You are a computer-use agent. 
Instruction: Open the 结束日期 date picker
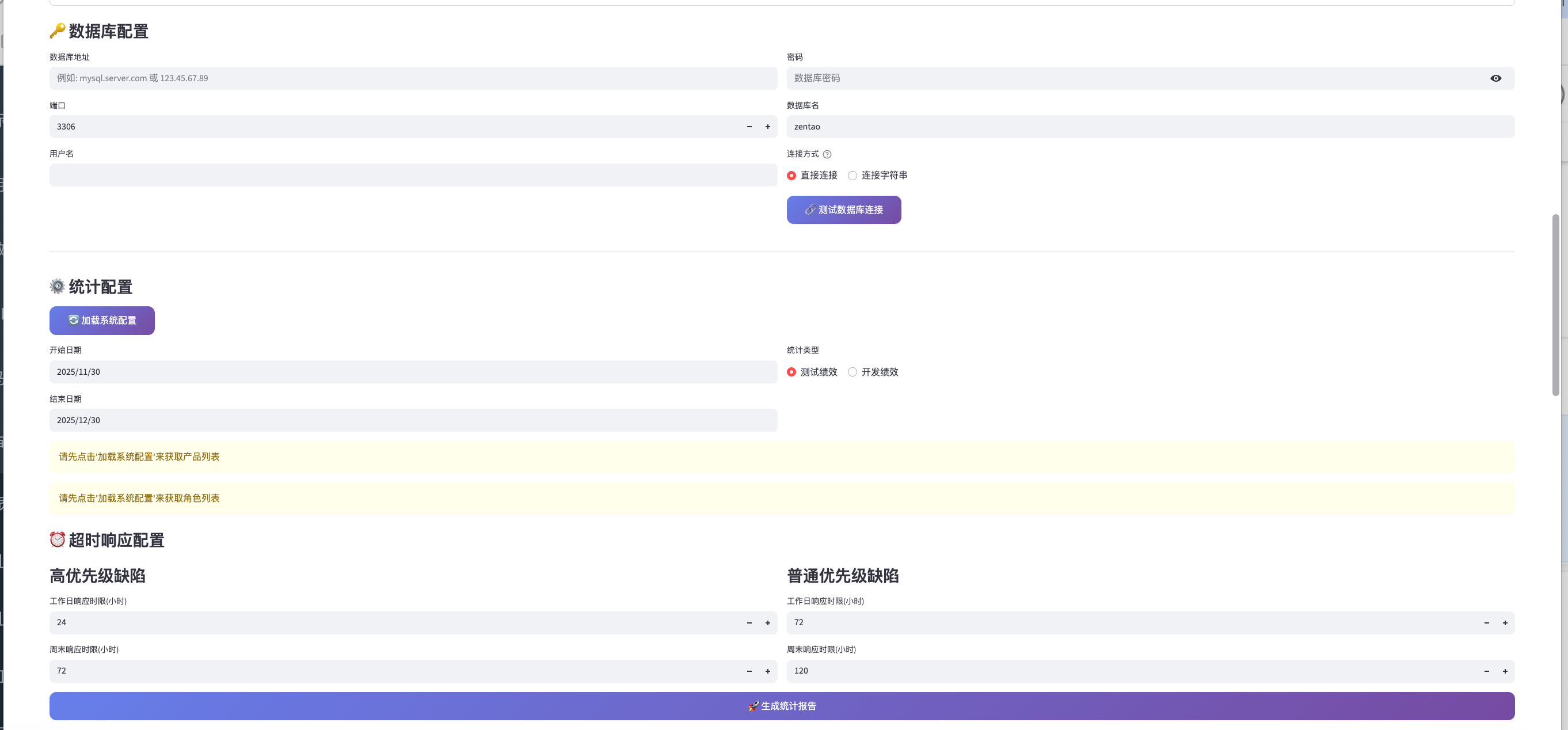[x=413, y=420]
